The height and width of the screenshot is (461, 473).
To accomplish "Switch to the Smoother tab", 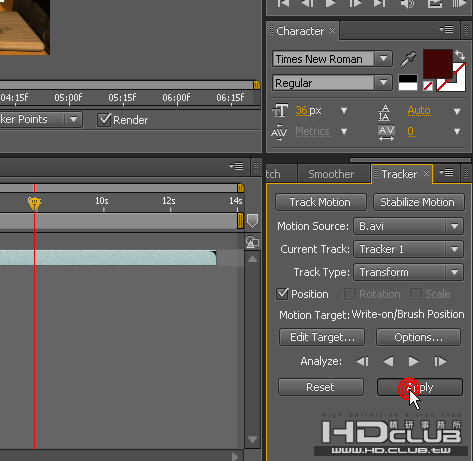I will click(x=331, y=174).
